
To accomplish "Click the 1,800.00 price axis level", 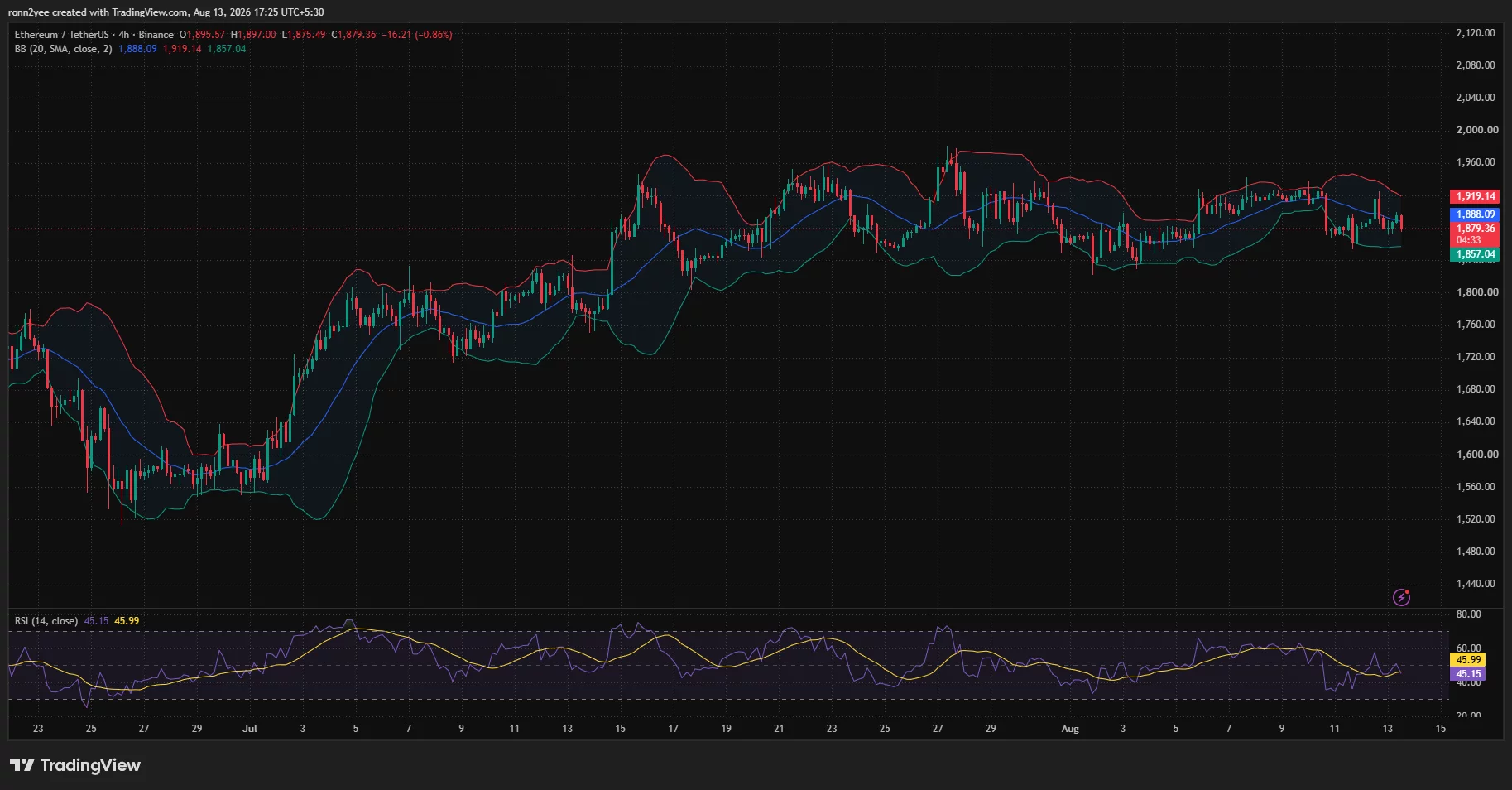I will point(1476,292).
